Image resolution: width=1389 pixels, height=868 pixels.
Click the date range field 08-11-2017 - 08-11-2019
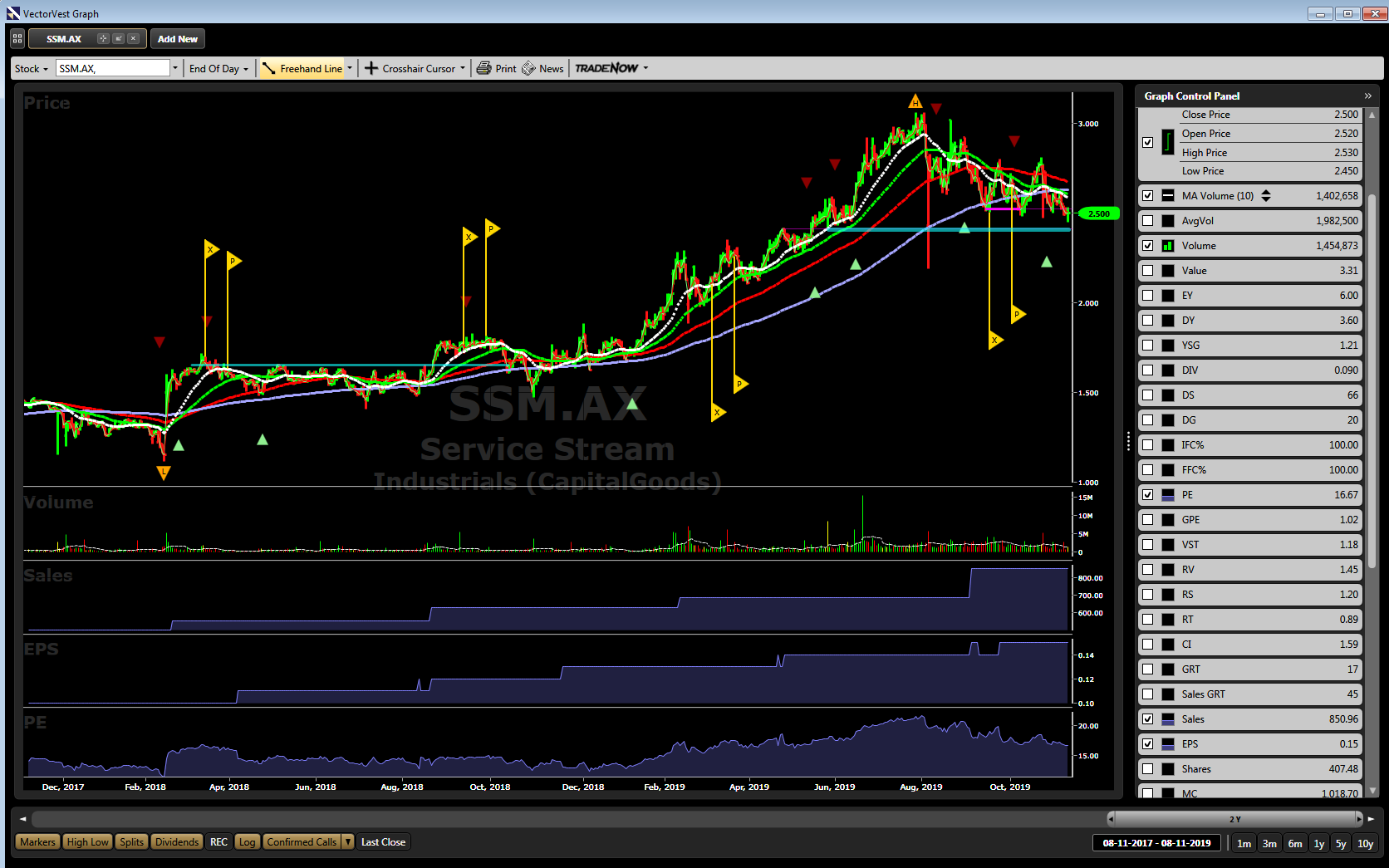tap(1156, 843)
